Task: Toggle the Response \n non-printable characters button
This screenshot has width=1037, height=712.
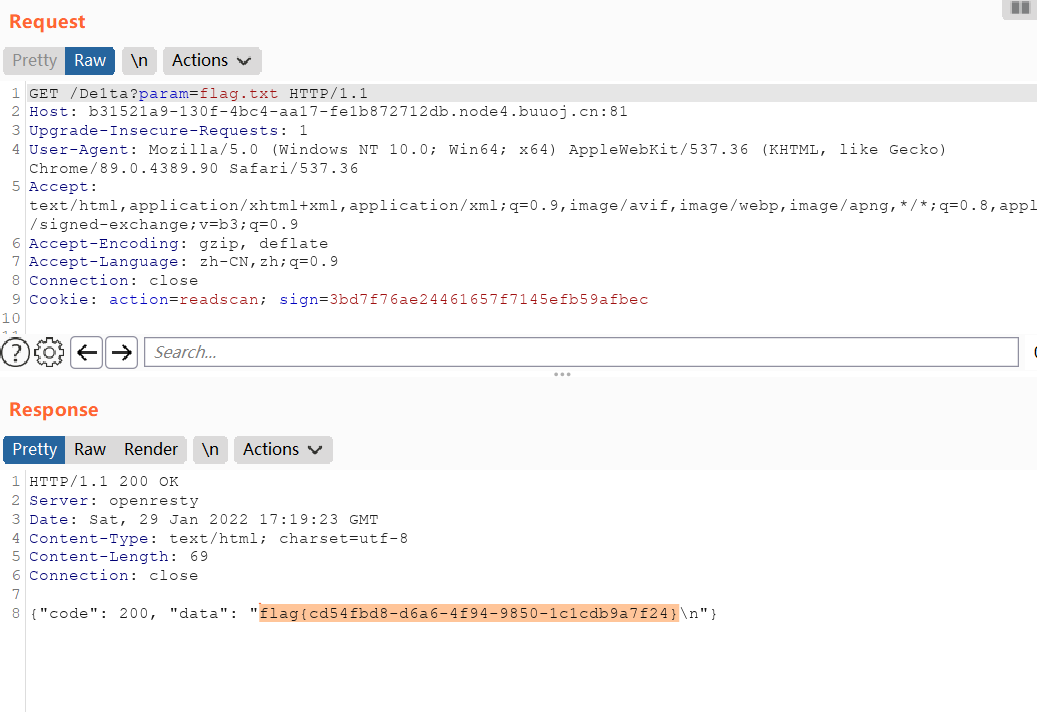Action: click(x=210, y=450)
